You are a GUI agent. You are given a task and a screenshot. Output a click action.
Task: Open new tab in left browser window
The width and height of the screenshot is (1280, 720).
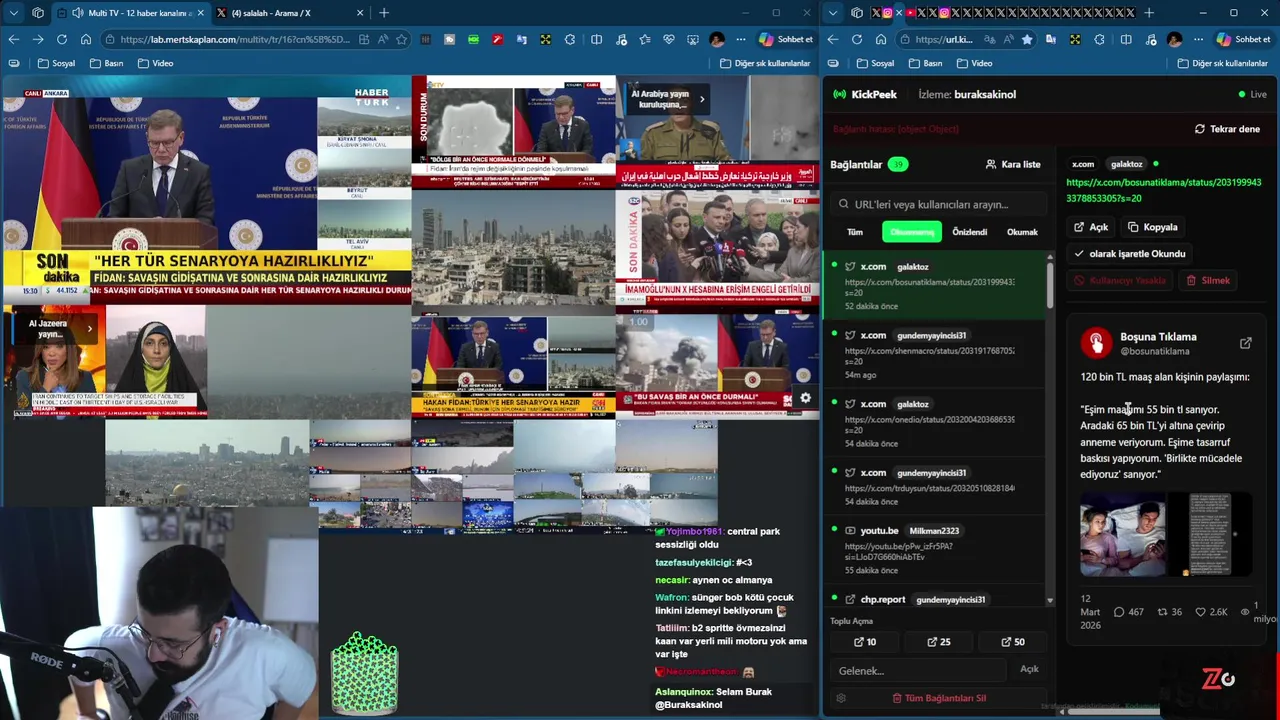click(384, 13)
